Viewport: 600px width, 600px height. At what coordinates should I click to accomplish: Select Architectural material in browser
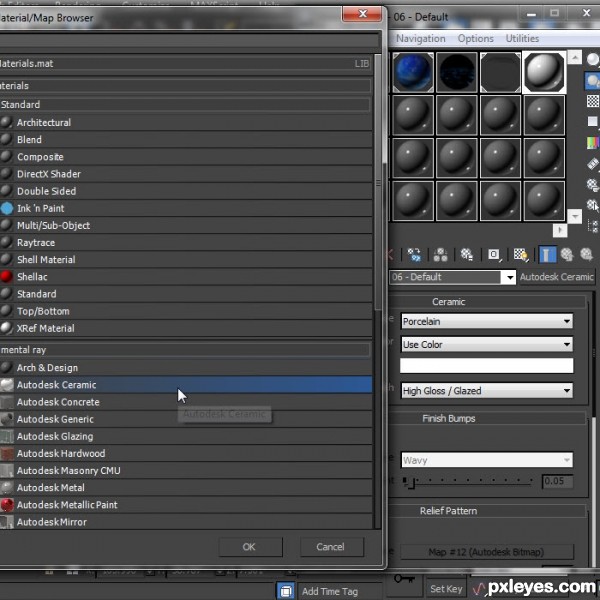click(186, 122)
